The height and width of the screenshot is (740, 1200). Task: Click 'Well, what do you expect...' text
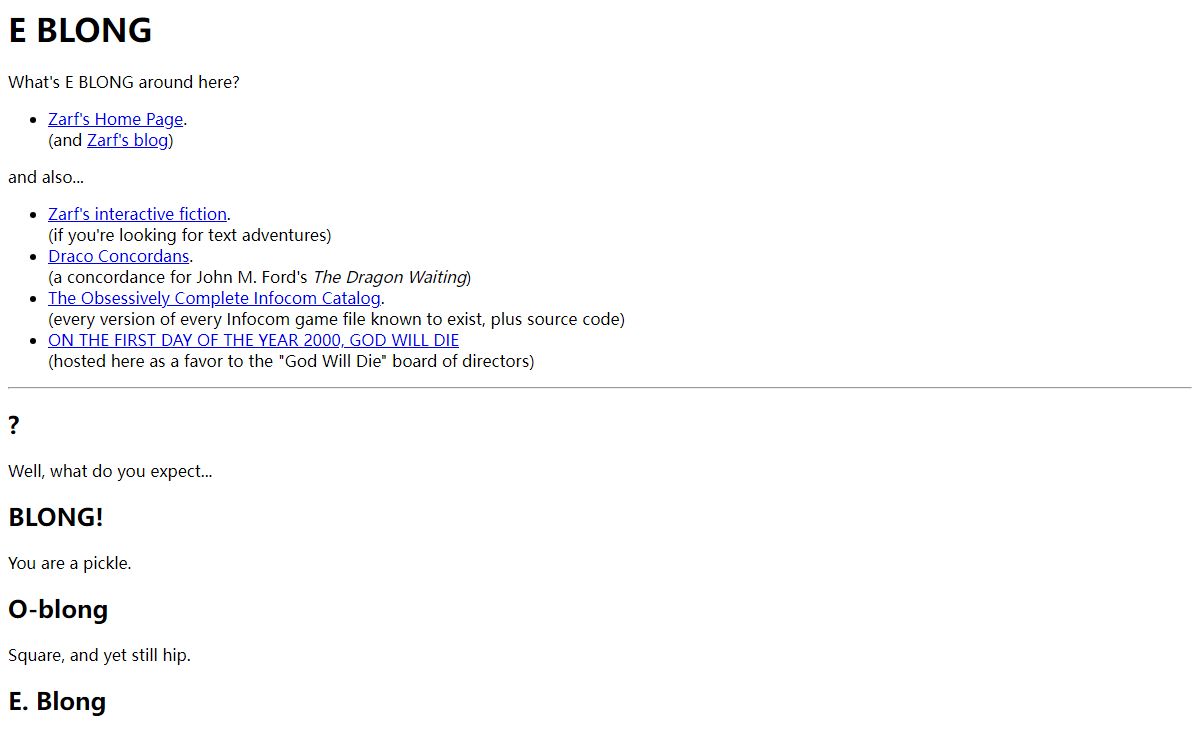click(x=110, y=471)
